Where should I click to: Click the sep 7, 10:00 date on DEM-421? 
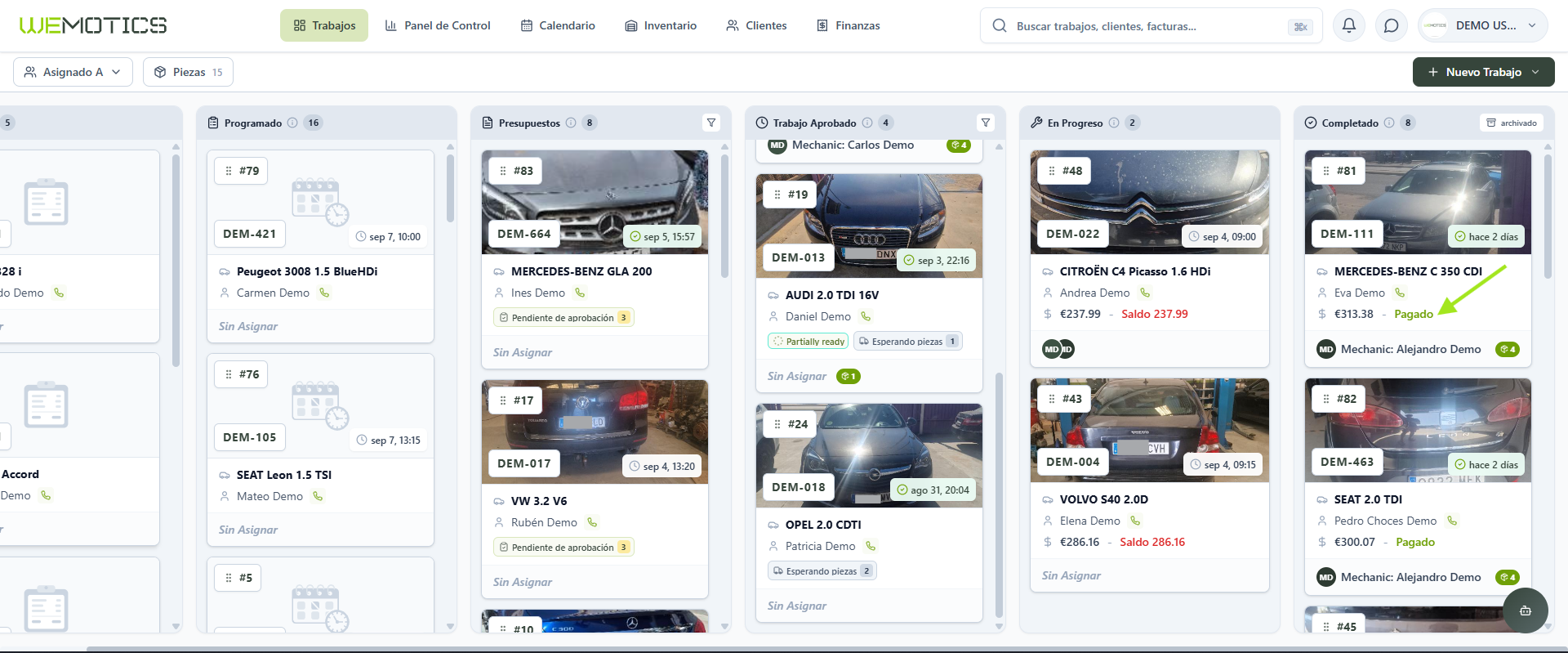(x=389, y=237)
